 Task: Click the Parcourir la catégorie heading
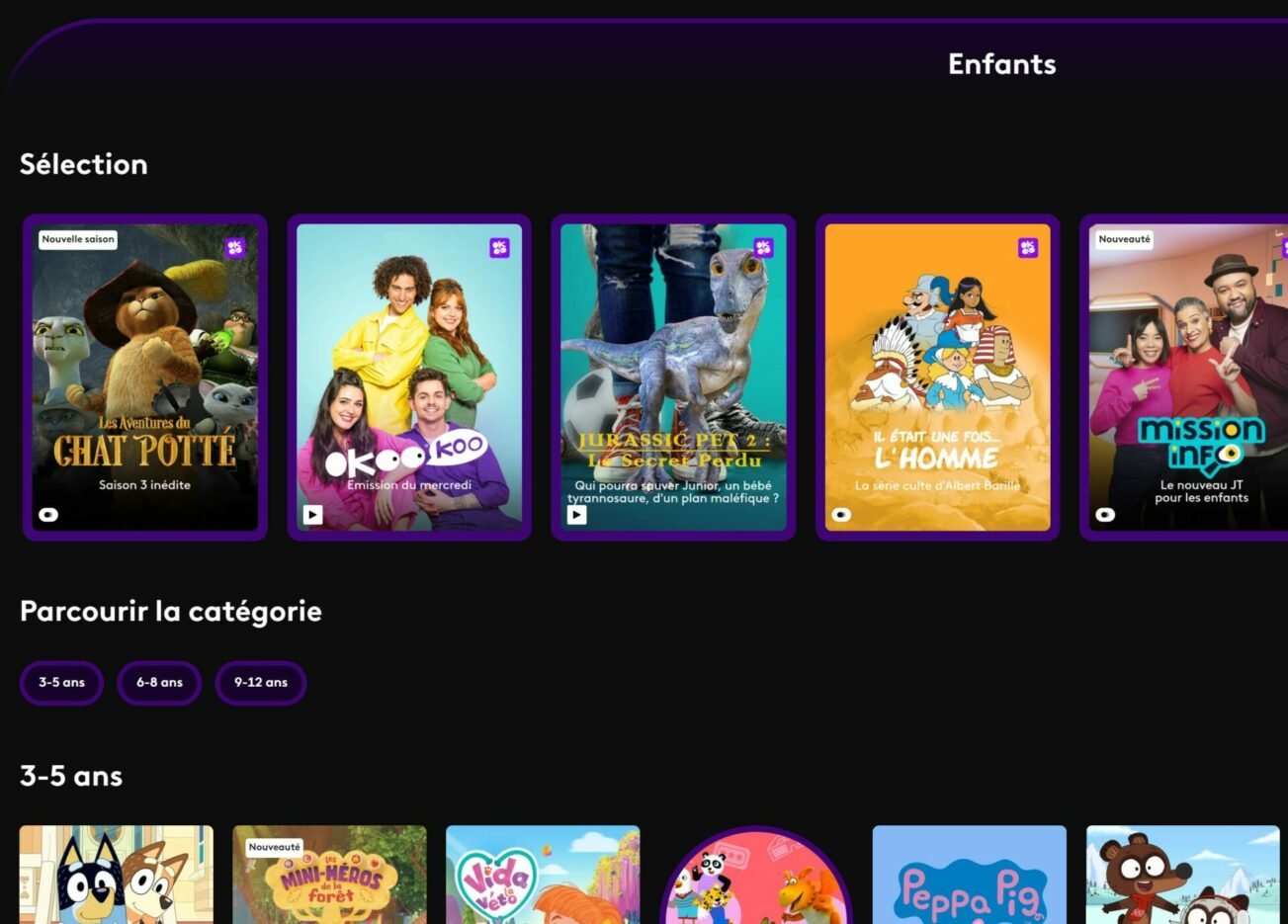click(x=171, y=612)
